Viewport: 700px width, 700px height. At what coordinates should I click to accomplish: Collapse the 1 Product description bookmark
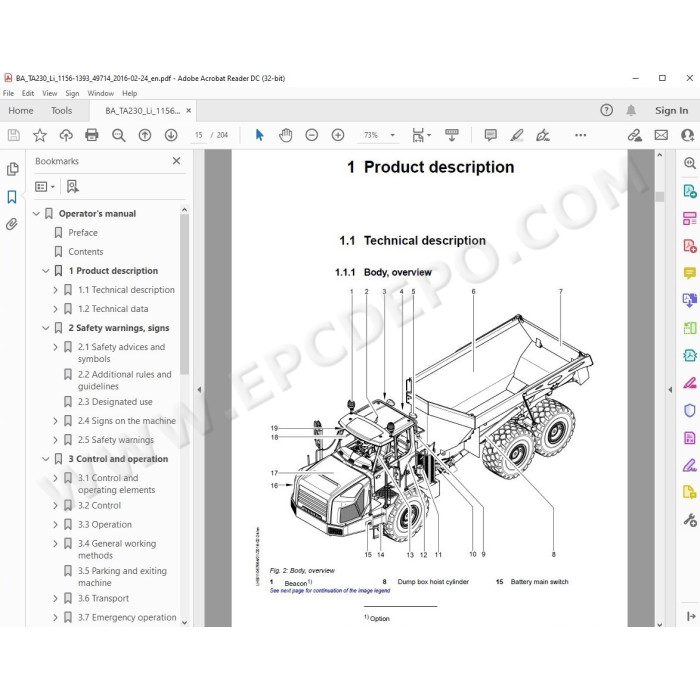tap(46, 271)
